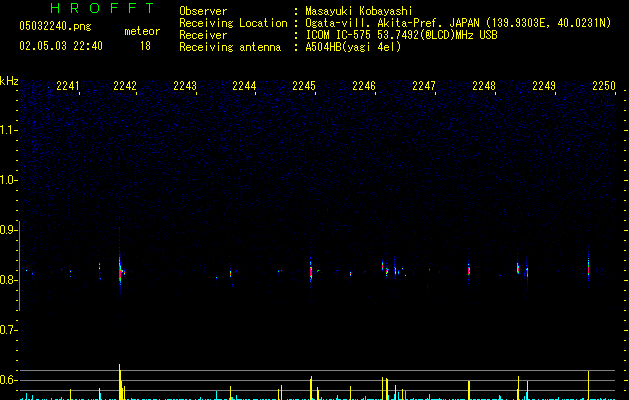Click the 2247 time marker
The height and width of the screenshot is (400, 629).
(x=424, y=86)
